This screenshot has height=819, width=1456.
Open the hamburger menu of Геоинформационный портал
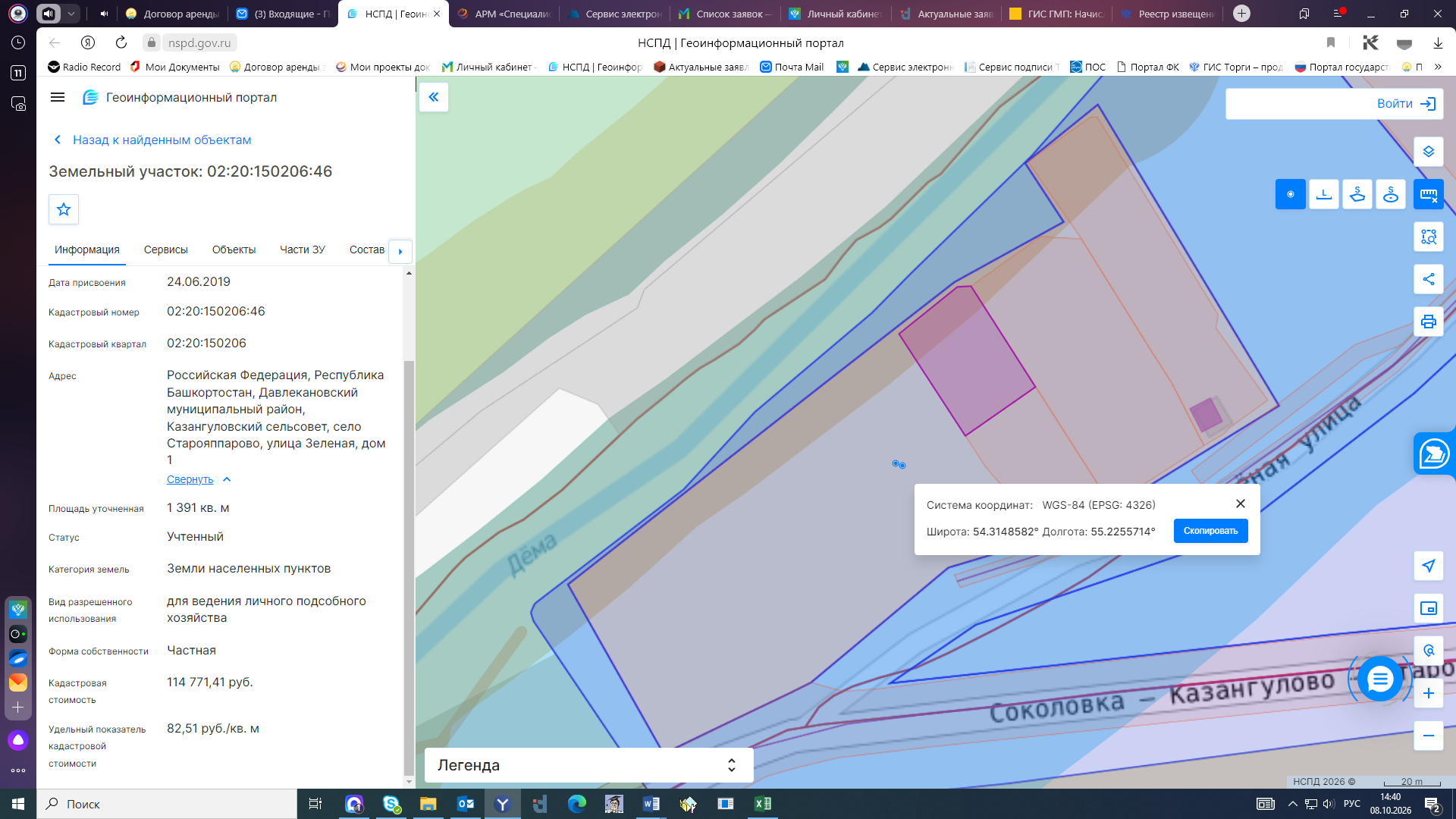(58, 97)
